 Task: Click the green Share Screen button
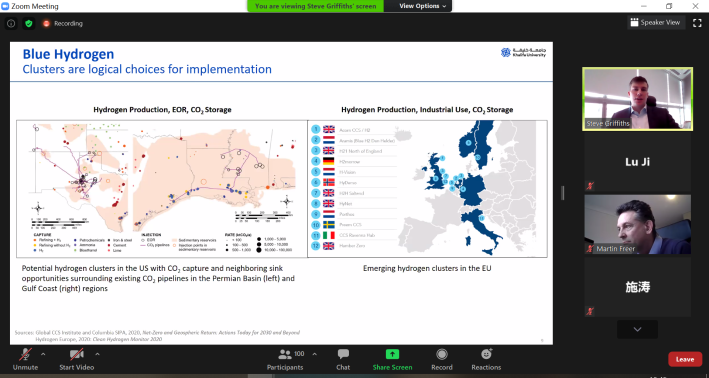(x=392, y=360)
